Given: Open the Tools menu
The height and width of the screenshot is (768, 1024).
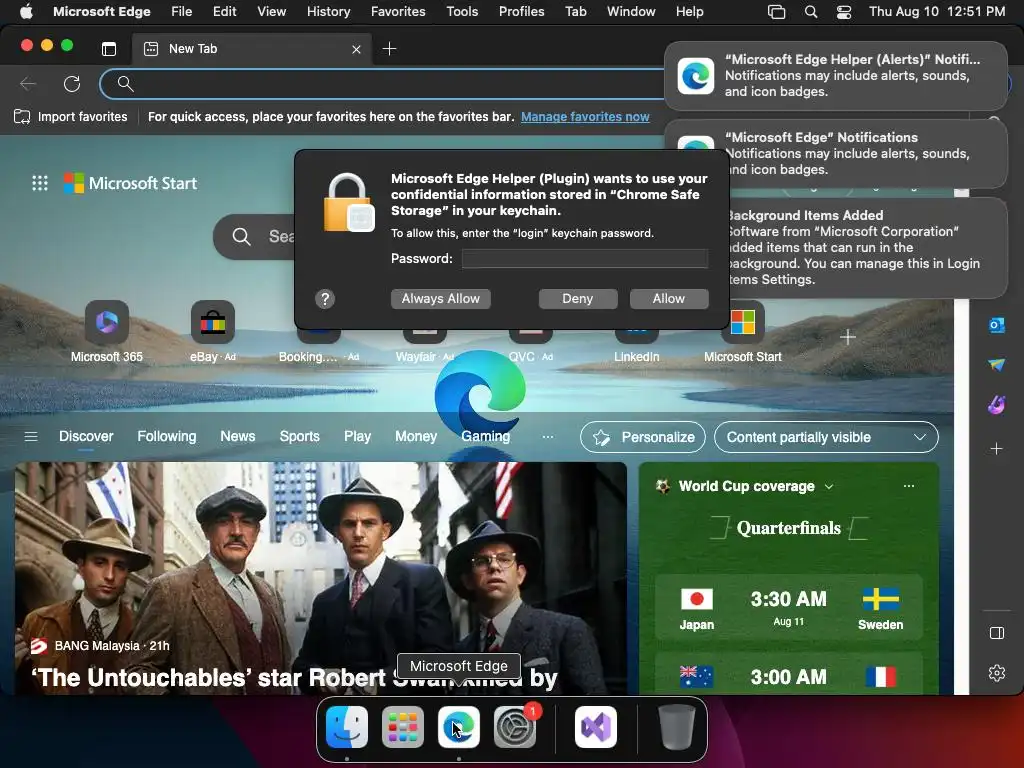Looking at the screenshot, I should click(x=462, y=12).
